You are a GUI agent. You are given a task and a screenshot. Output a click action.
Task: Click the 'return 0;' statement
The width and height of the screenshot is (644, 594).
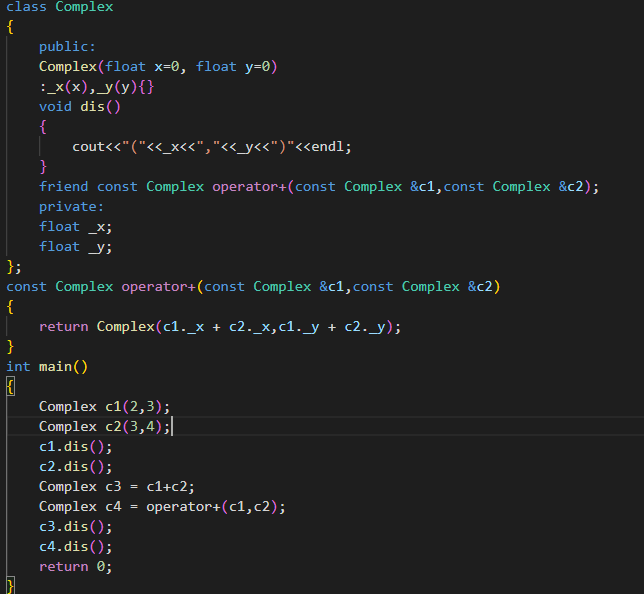click(x=76, y=567)
